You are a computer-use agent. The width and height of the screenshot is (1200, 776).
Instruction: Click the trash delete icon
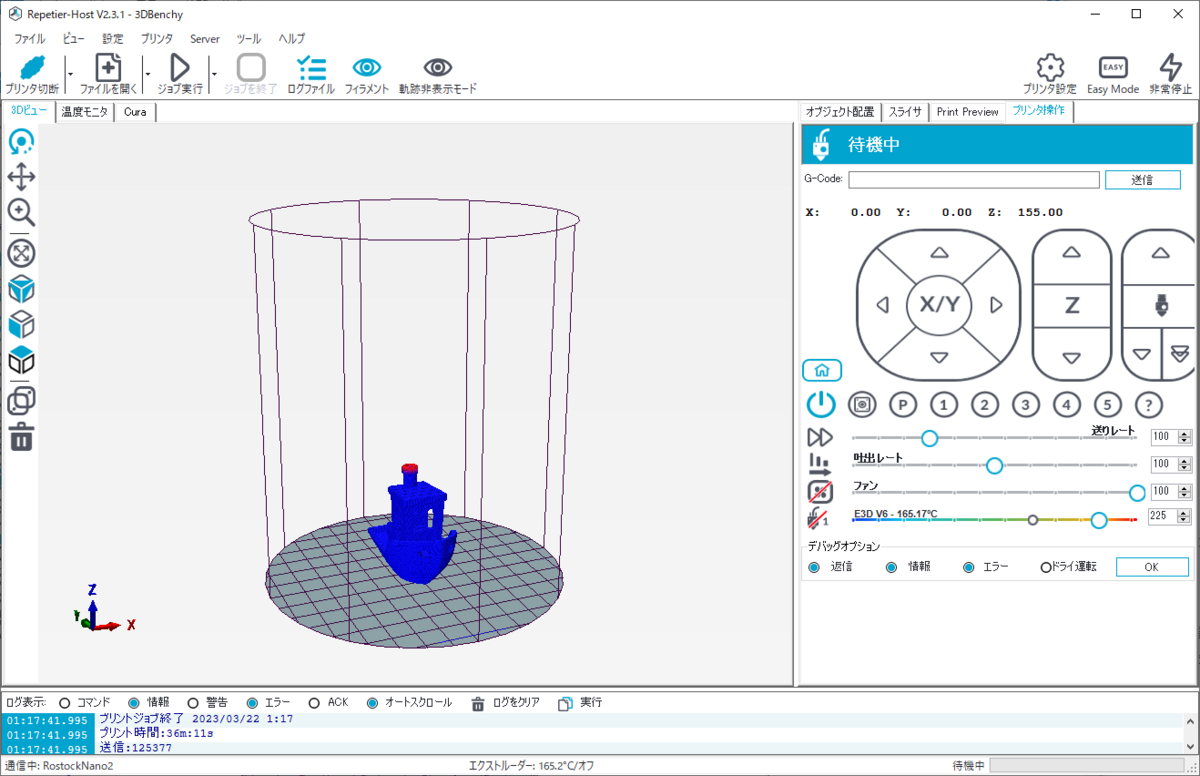tap(22, 437)
